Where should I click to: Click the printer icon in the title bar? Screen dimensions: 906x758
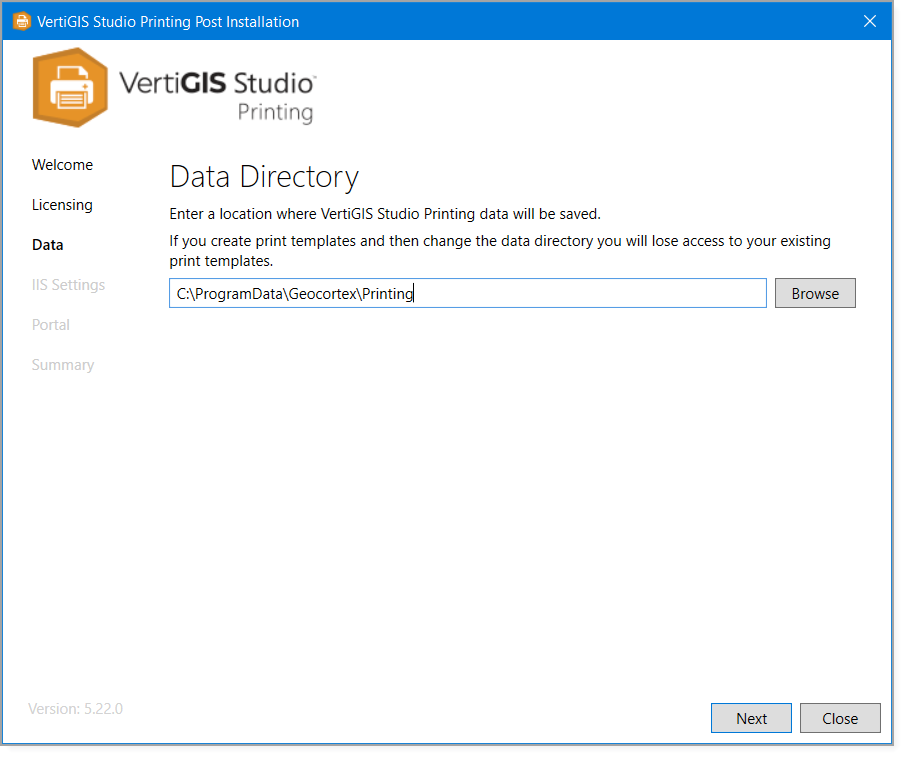(x=21, y=20)
